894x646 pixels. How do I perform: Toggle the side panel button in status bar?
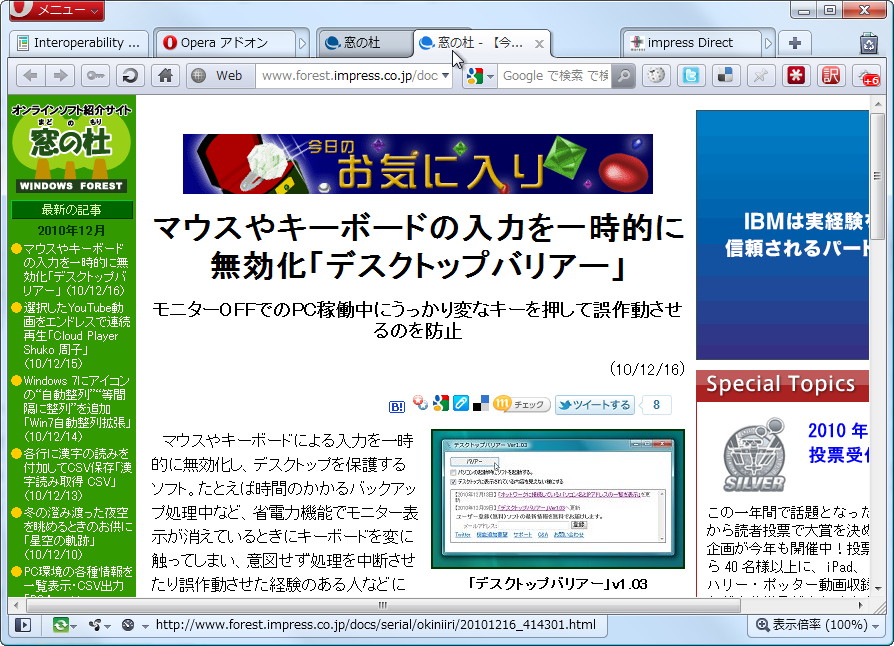pos(23,625)
